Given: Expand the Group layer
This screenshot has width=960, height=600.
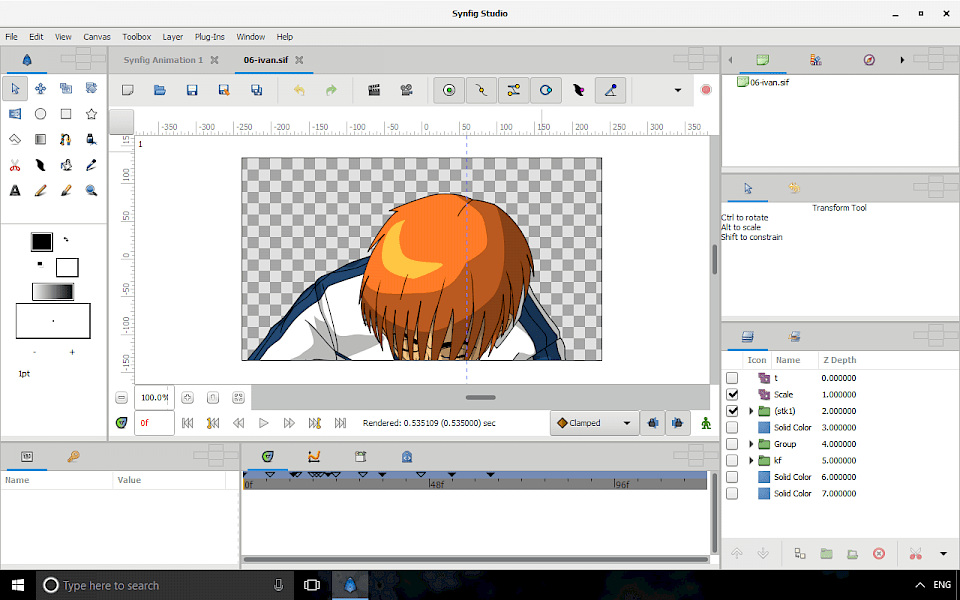Looking at the screenshot, I should click(x=751, y=444).
